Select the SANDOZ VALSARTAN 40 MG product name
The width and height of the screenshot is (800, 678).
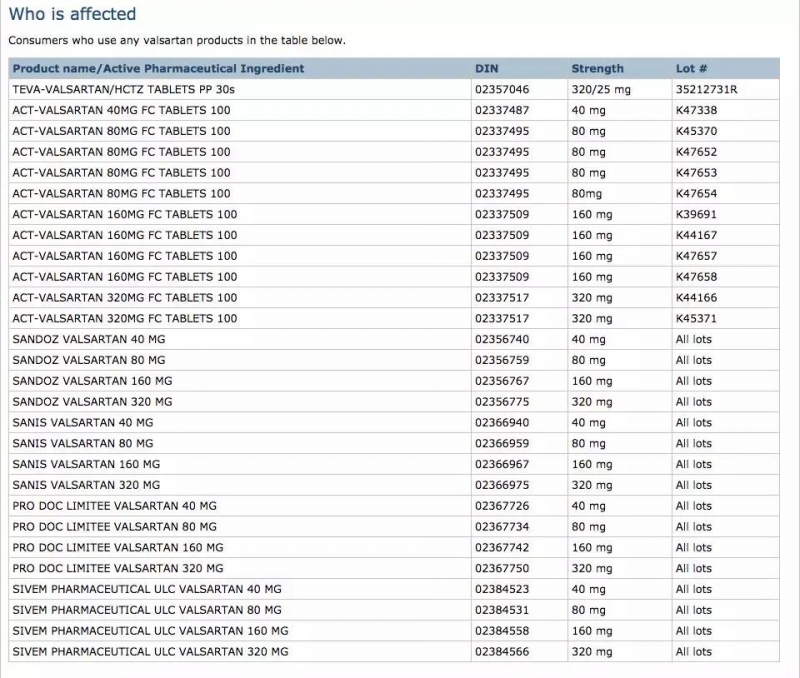89,340
